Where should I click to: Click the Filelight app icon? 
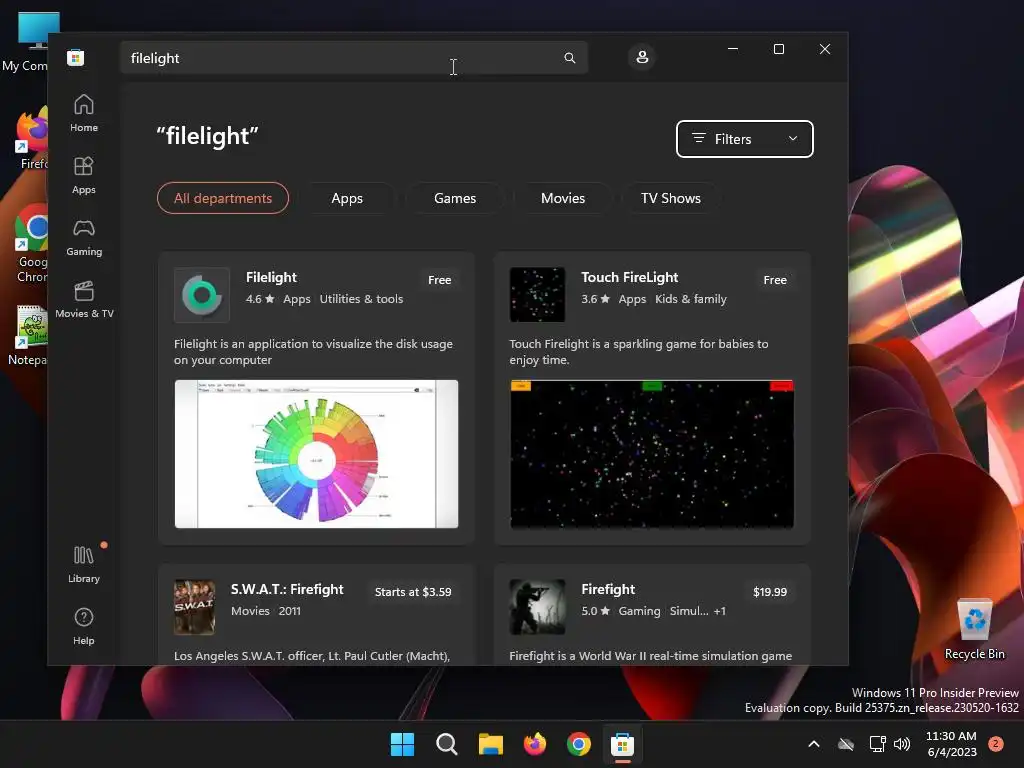[202, 295]
